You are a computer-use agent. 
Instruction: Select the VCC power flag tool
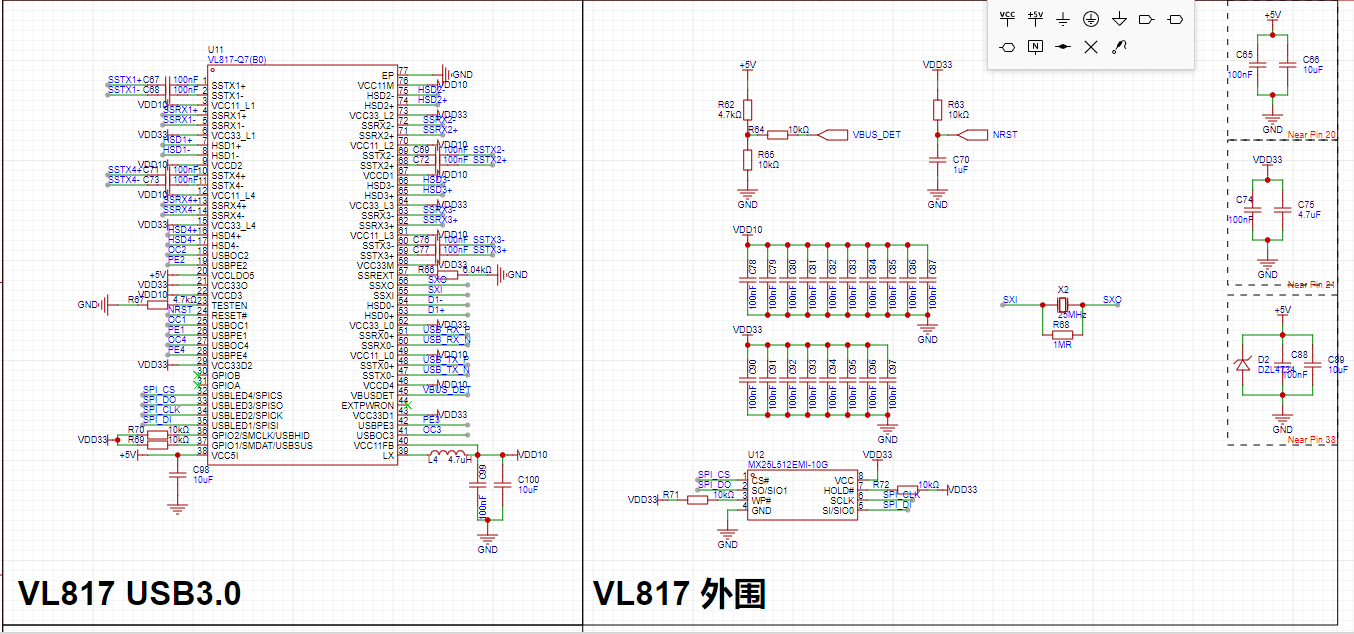click(x=1008, y=18)
